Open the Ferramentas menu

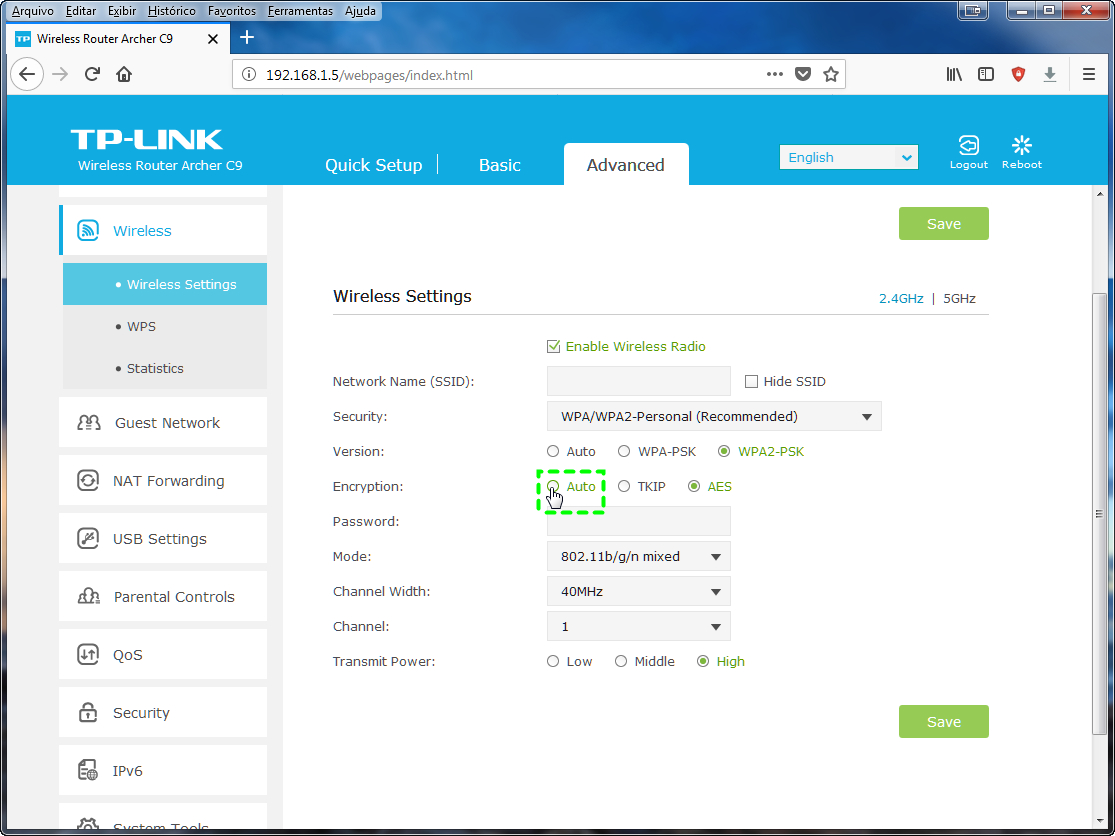point(299,11)
